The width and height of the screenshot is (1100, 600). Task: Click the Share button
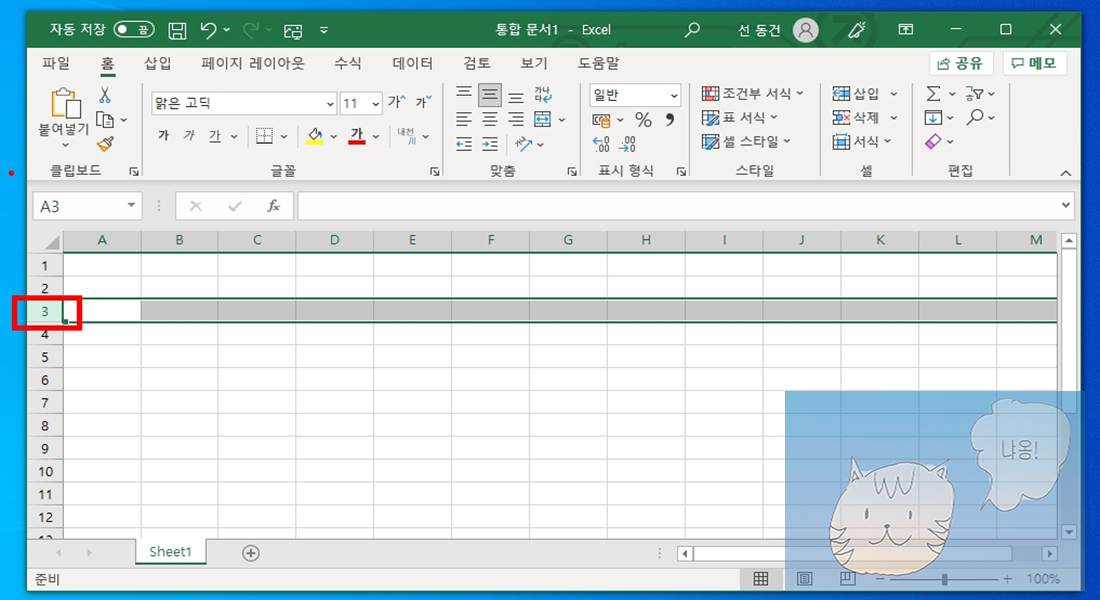(960, 64)
